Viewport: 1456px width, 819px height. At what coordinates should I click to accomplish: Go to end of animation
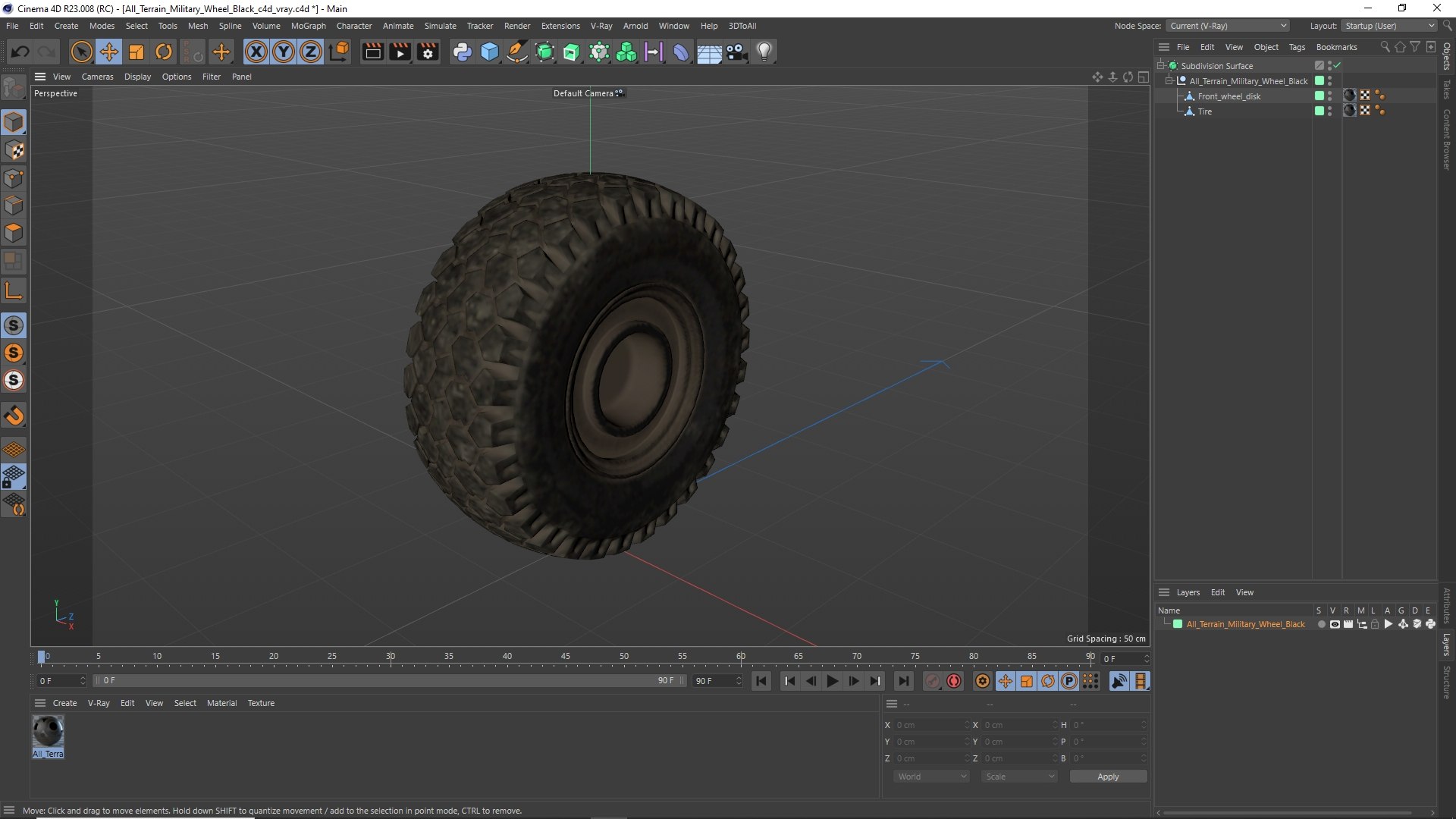tap(903, 681)
